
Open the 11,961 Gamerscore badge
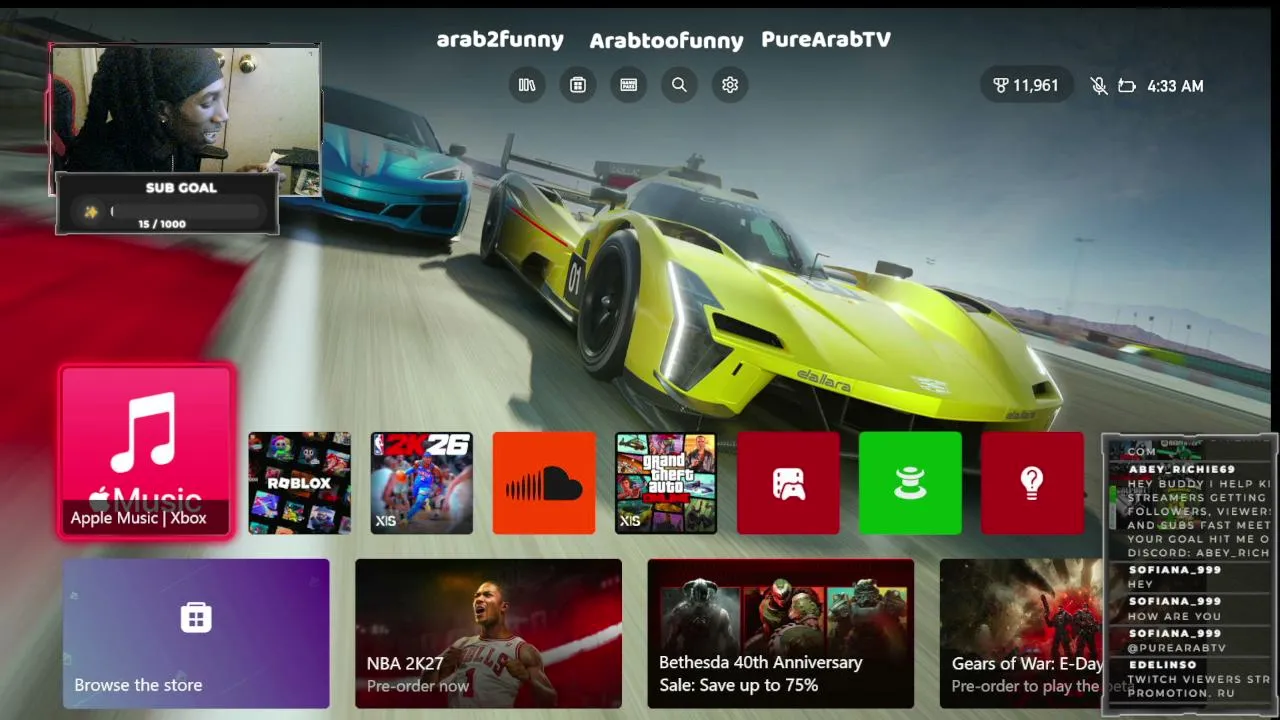pos(1026,86)
